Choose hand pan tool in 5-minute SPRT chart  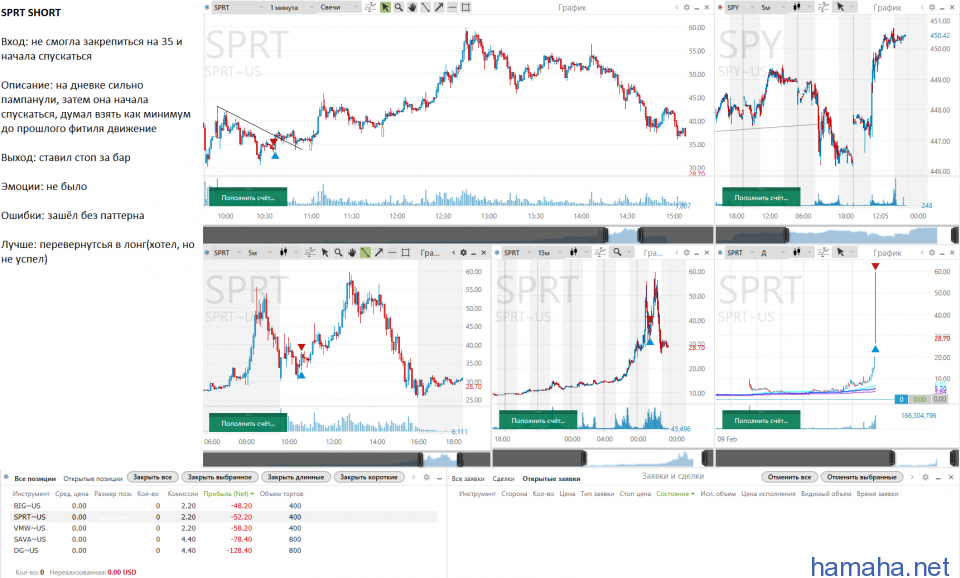[351, 252]
